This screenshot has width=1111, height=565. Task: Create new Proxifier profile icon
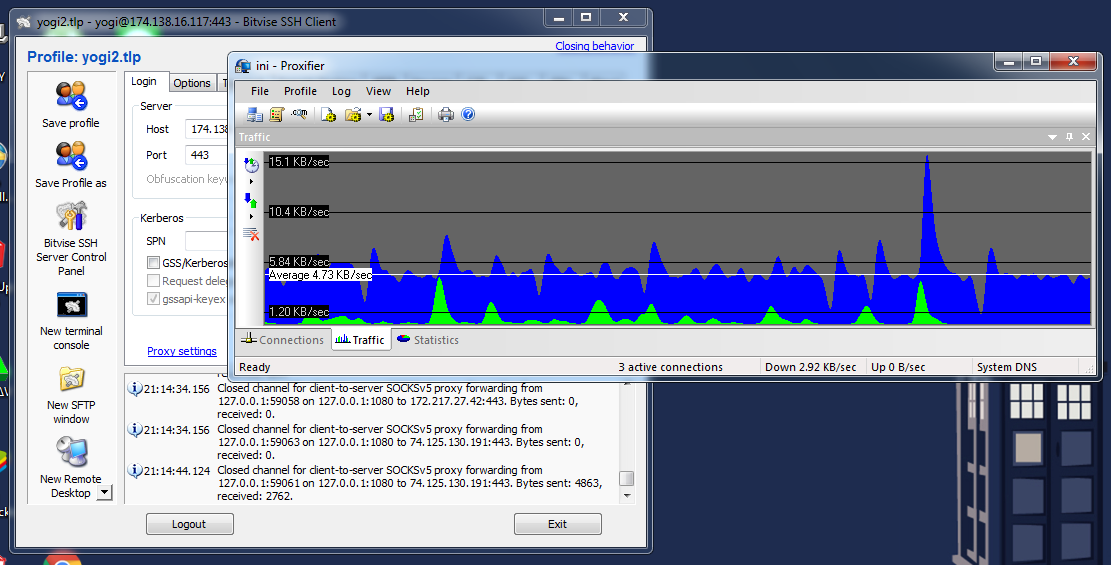pos(328,114)
